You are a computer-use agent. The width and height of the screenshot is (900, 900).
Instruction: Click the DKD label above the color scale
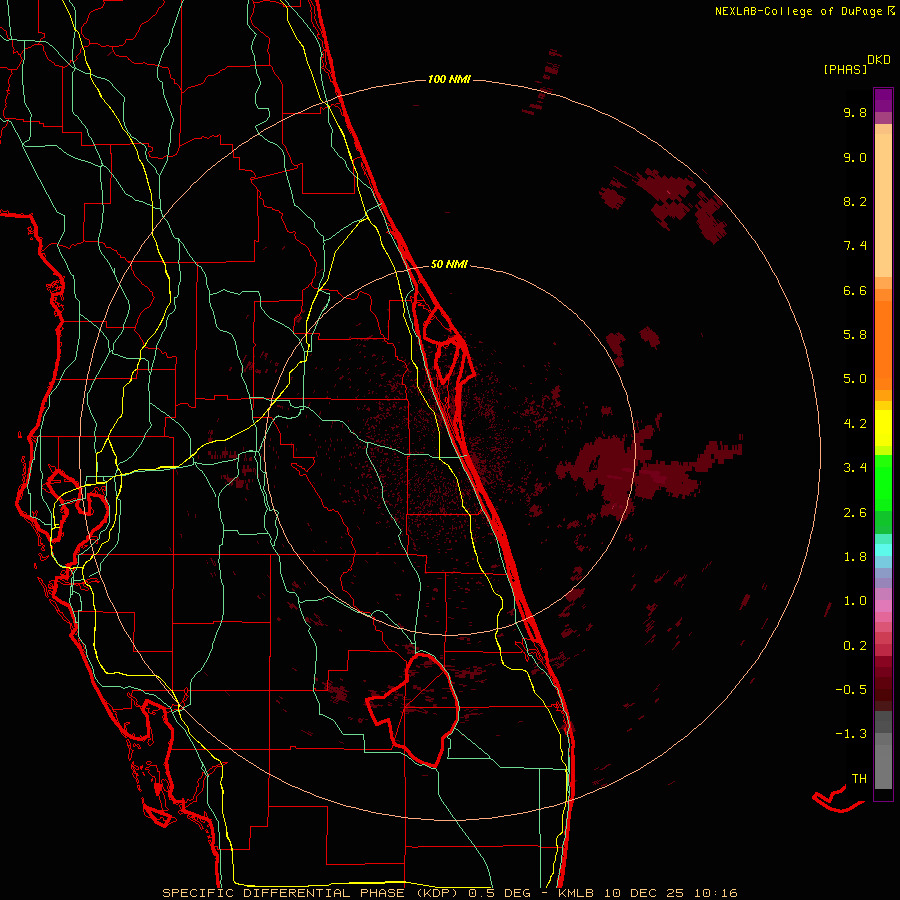pyautogui.click(x=879, y=60)
